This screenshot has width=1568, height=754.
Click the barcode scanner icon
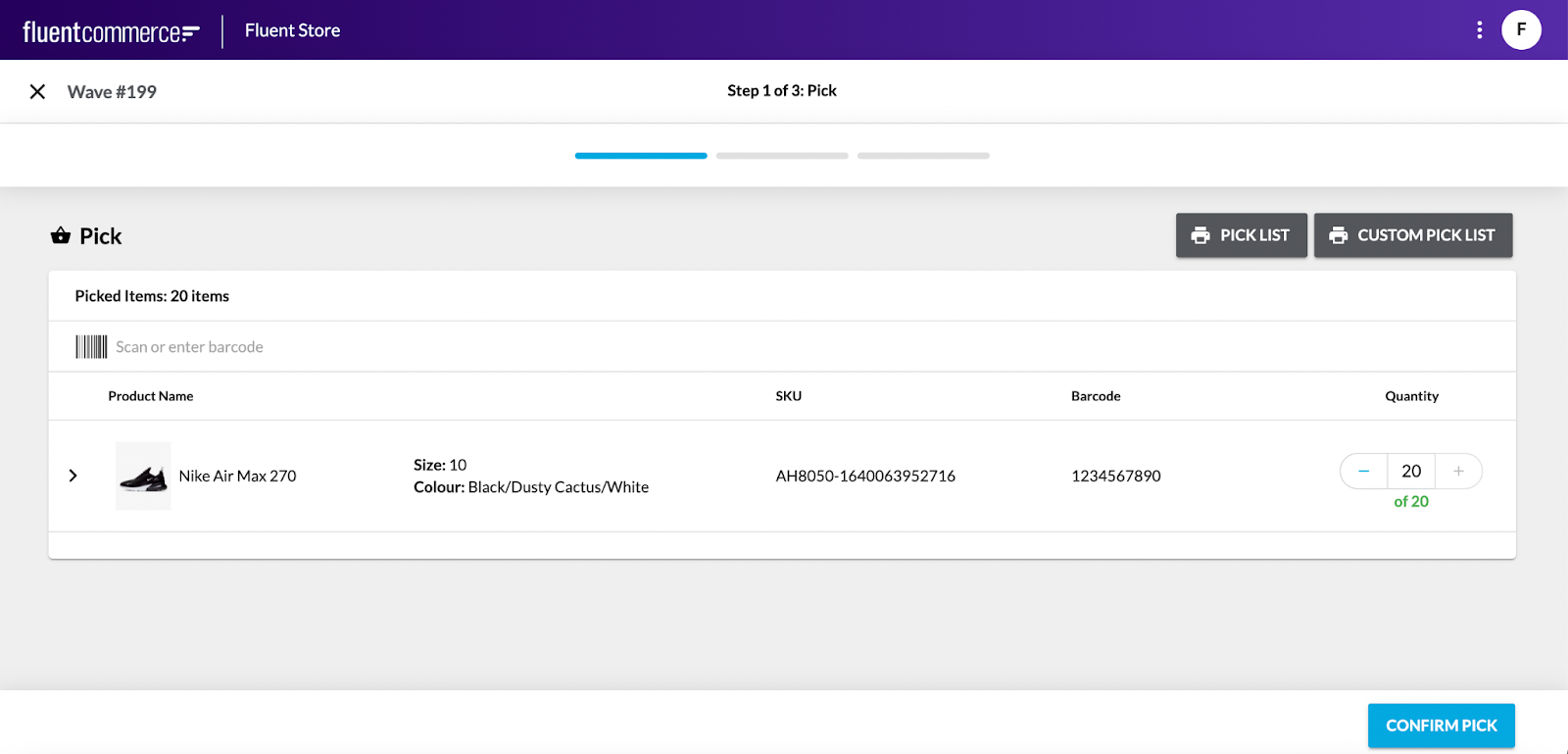coord(91,347)
